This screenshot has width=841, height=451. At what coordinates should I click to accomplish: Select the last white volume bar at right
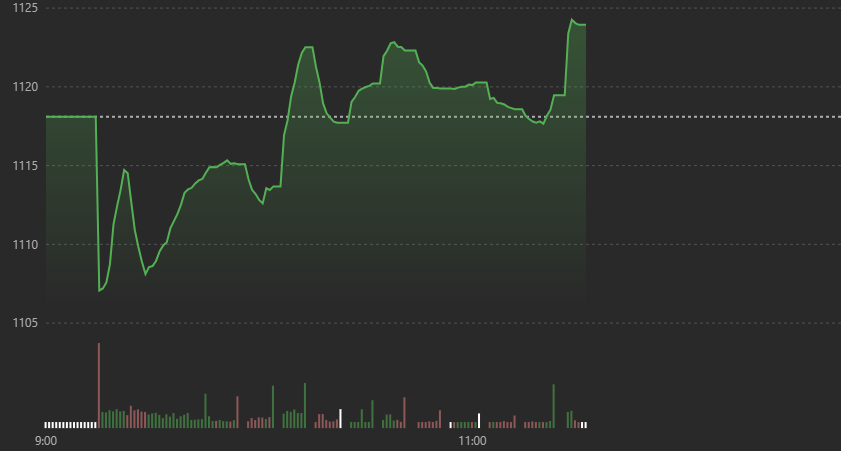(x=585, y=424)
